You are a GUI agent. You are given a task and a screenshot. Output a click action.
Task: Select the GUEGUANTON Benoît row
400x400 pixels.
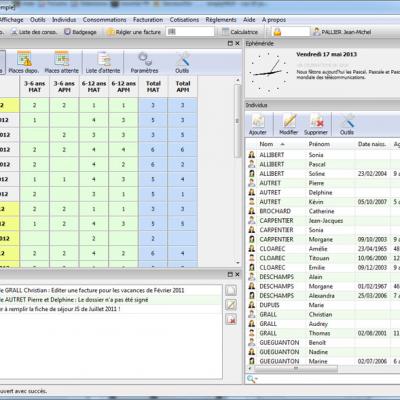(323, 342)
